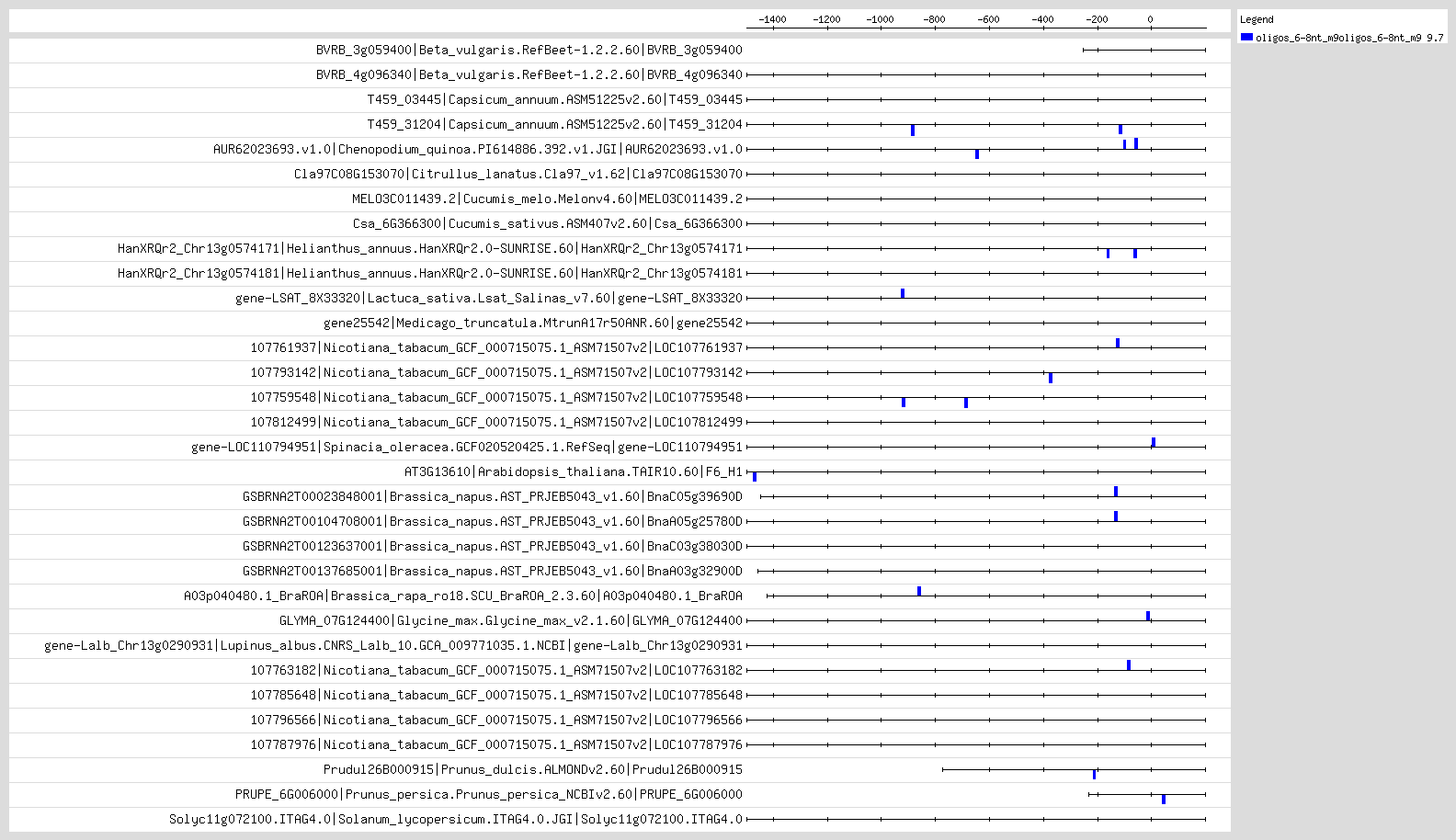
Task: Select the GSBRNA2T00123637001 Brassica_napus row label
Action: coord(493,546)
